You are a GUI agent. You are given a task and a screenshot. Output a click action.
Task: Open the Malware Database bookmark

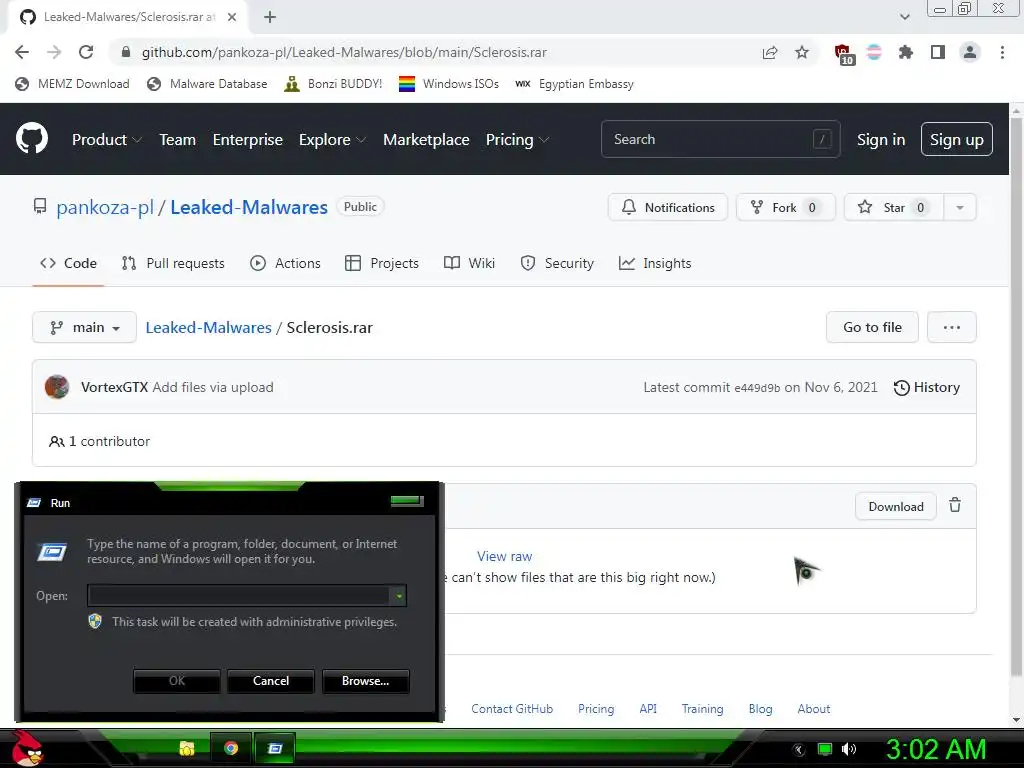(208, 84)
